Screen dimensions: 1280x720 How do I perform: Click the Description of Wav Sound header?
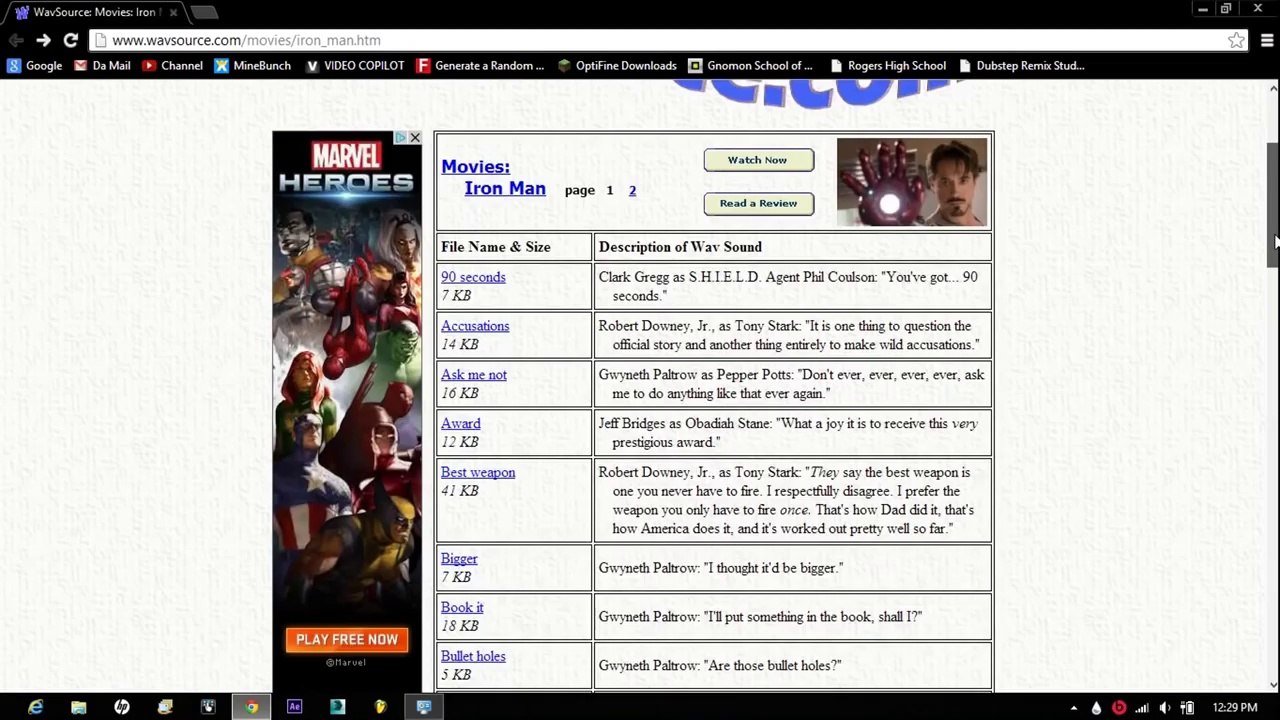pos(680,247)
